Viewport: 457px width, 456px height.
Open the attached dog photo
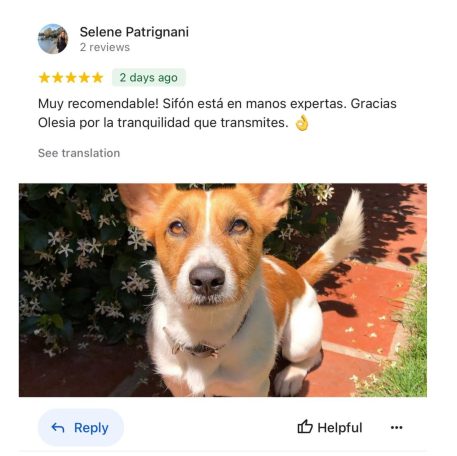click(x=223, y=290)
